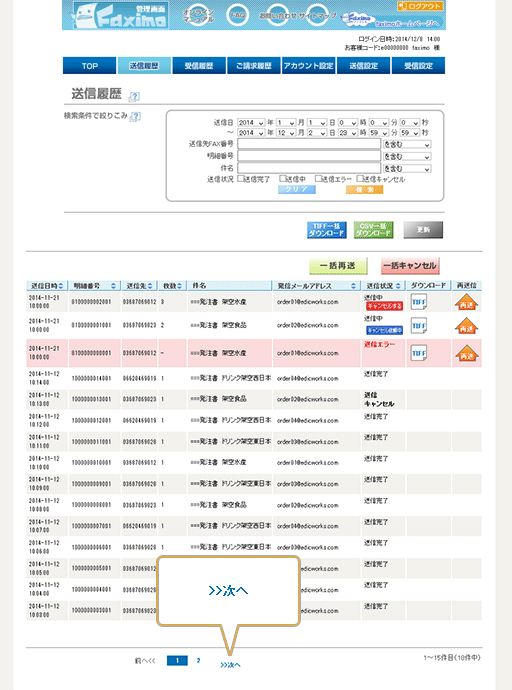Open the アカウント設定 tab
512x690 pixels.
(x=308, y=66)
